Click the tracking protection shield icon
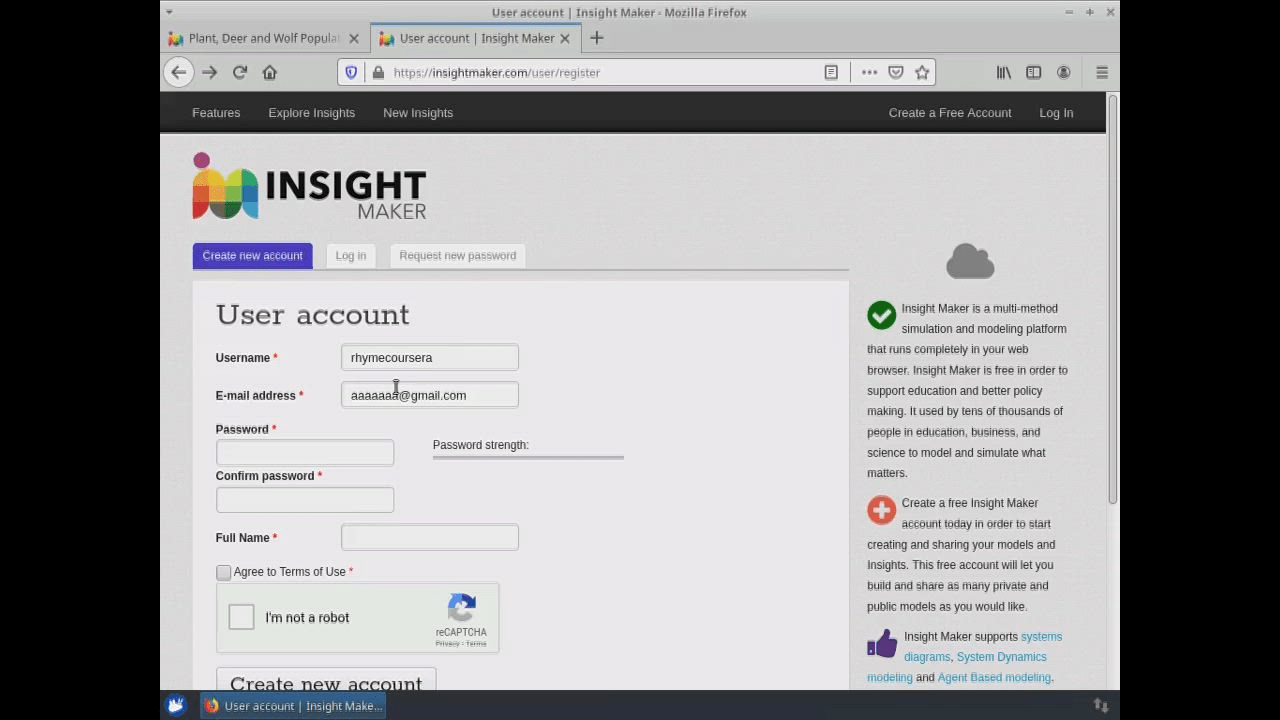Screen dimensions: 1280x720 click(x=351, y=72)
